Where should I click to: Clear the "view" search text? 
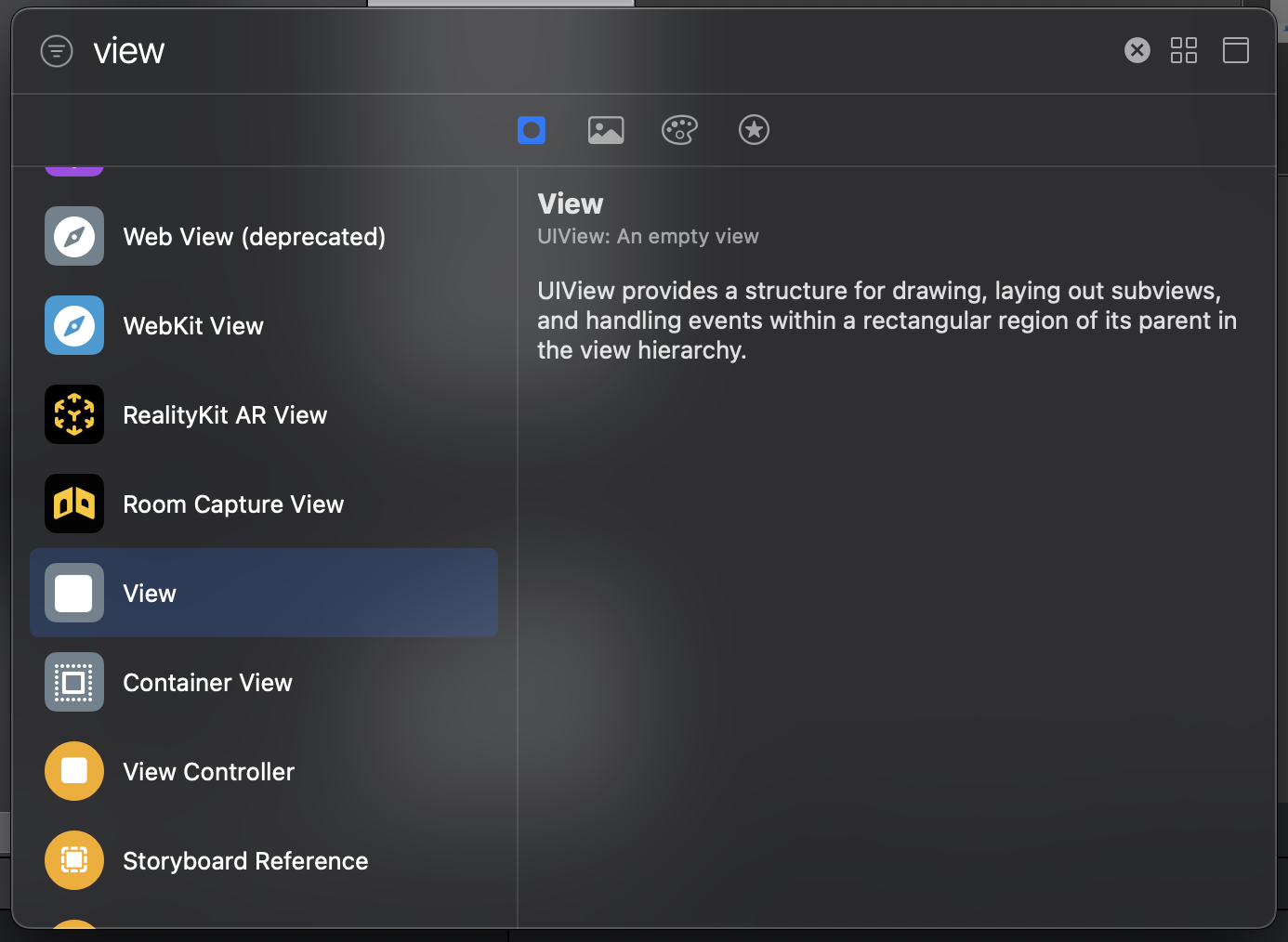[1137, 50]
